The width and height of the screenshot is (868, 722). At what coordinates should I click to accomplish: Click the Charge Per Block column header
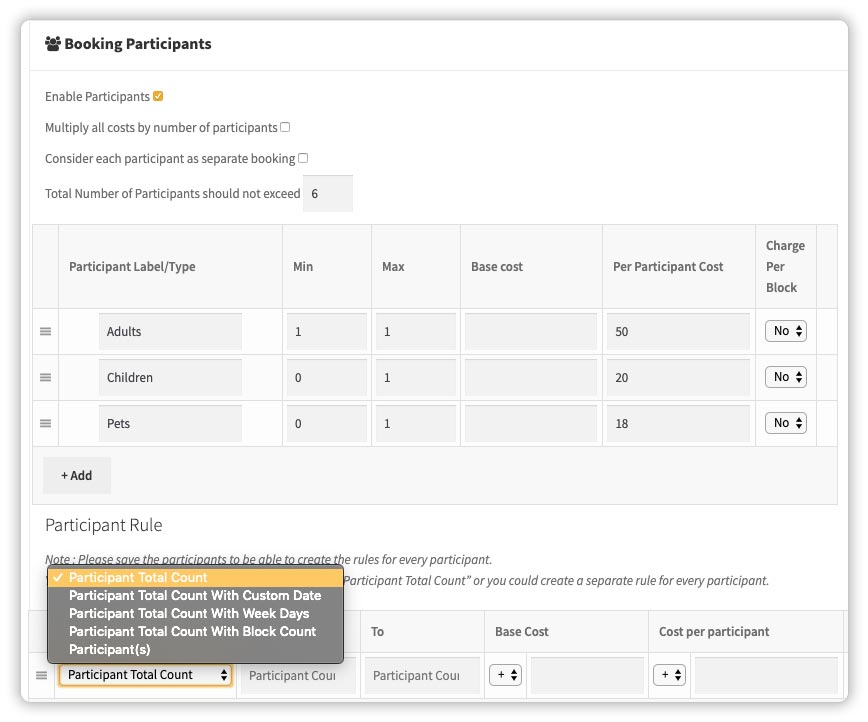click(785, 266)
